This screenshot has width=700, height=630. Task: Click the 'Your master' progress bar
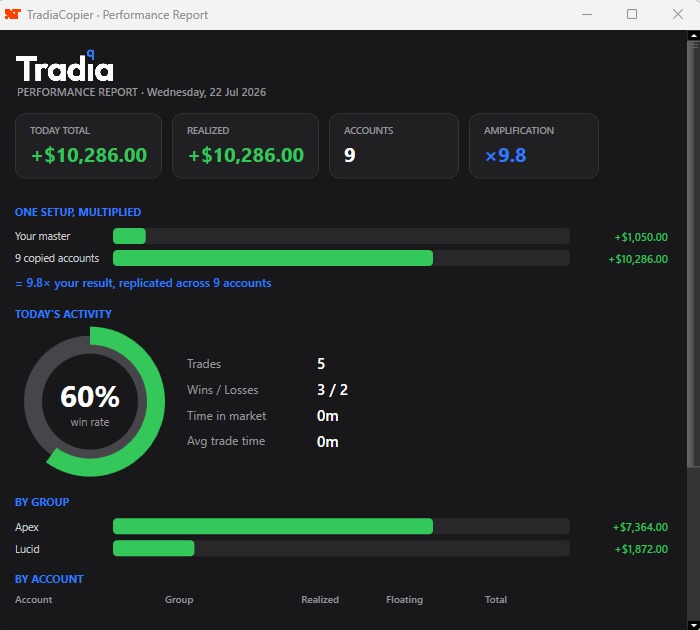[341, 236]
